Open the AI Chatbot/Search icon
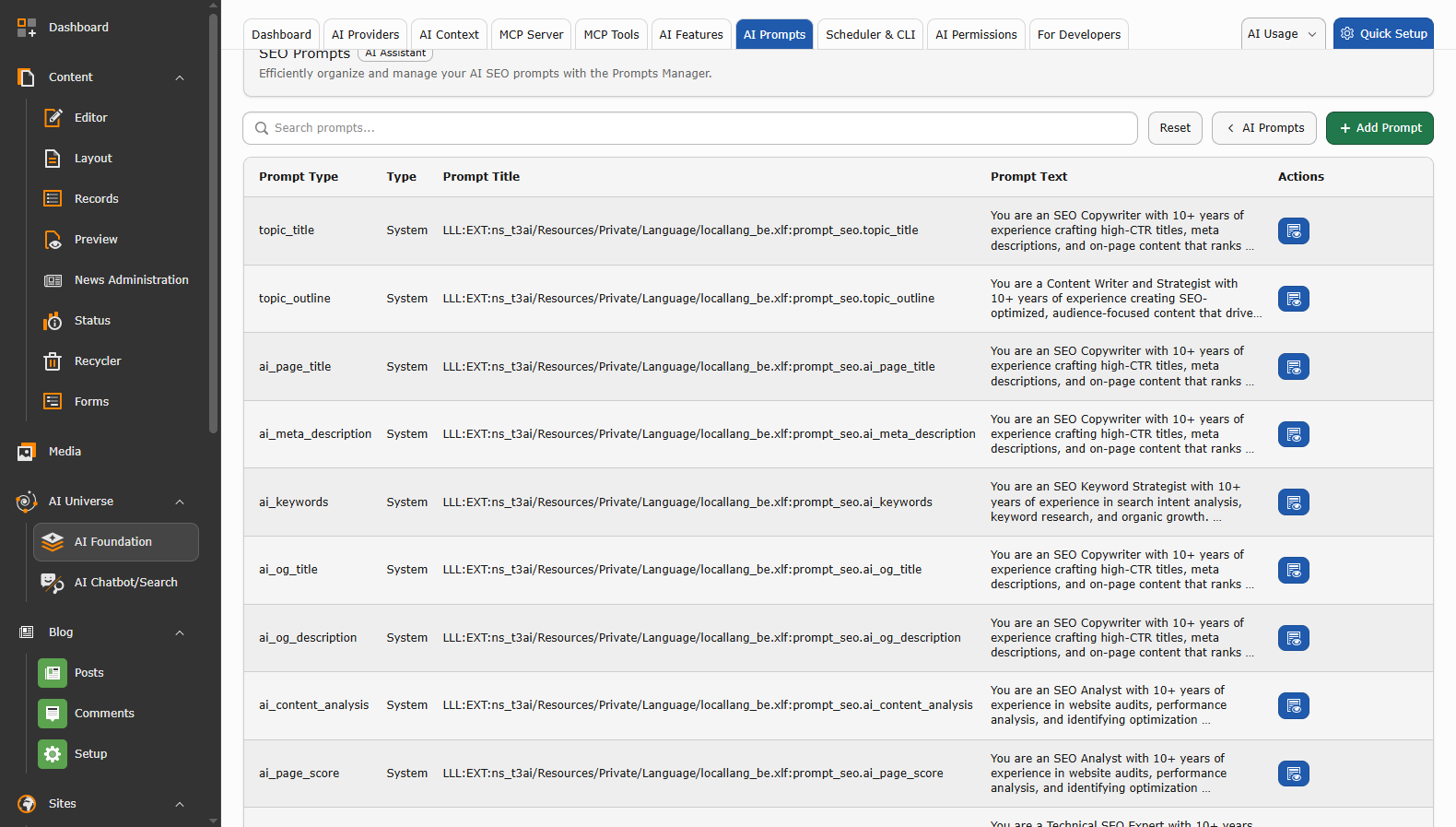Image resolution: width=1456 pixels, height=827 pixels. pyautogui.click(x=53, y=583)
